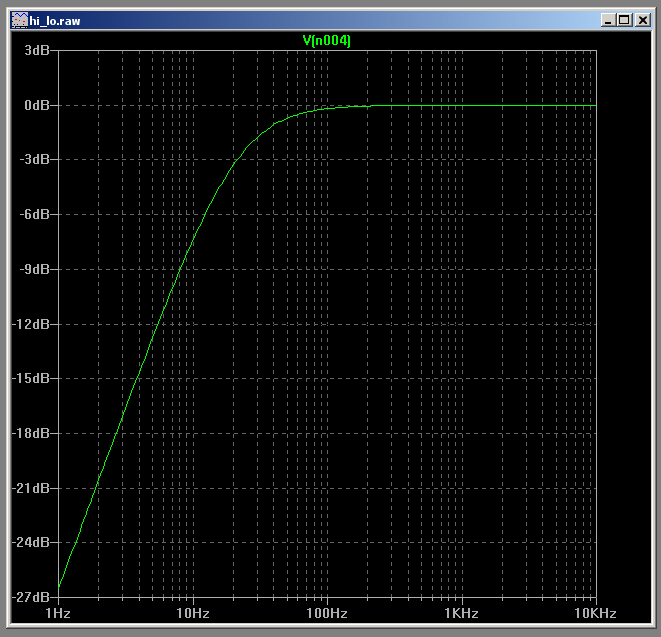This screenshot has height=637, width=661.
Task: Maximize the hi_lo.raw waveform window
Action: 624,19
